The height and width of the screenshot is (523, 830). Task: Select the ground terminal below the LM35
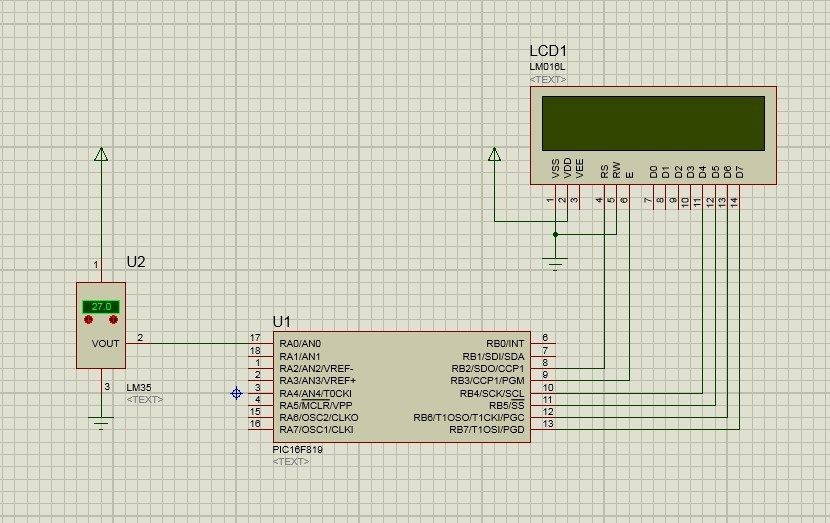point(101,423)
